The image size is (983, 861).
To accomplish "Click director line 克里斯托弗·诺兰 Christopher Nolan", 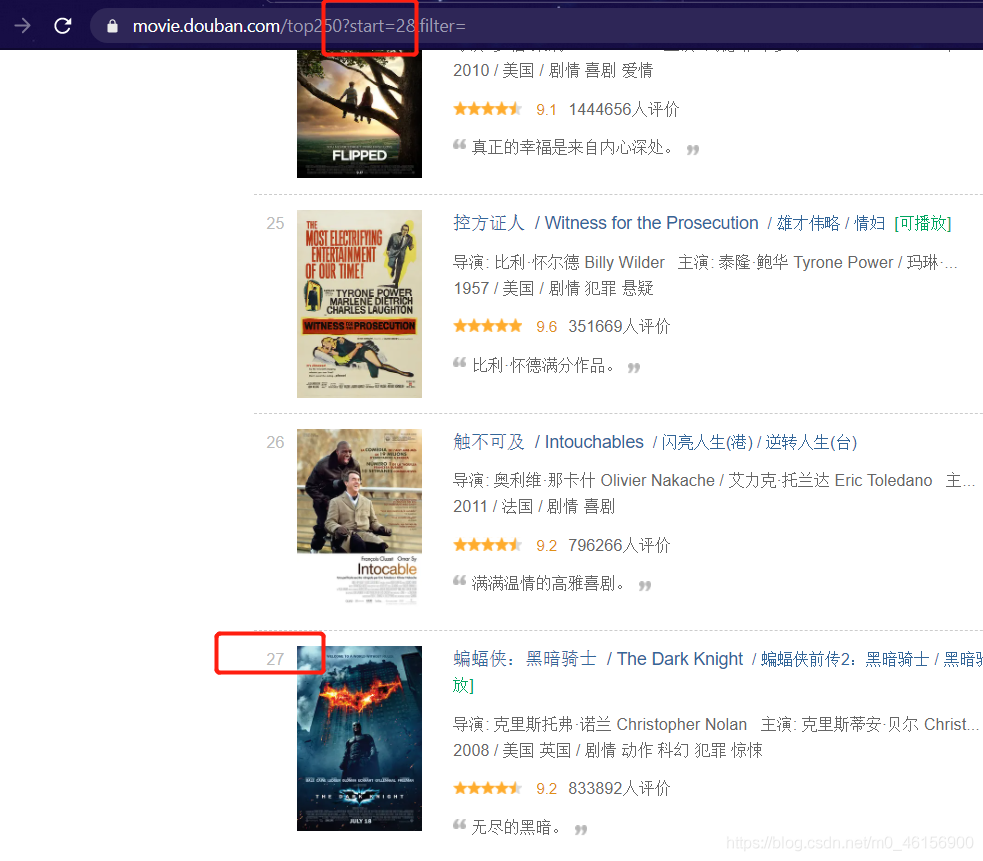I will (x=600, y=724).
